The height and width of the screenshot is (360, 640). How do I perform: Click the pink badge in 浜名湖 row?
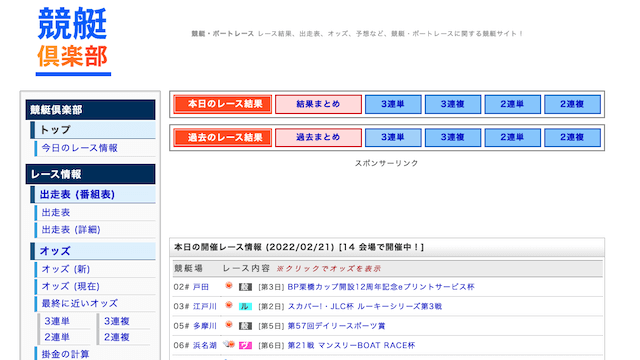pos(245,346)
